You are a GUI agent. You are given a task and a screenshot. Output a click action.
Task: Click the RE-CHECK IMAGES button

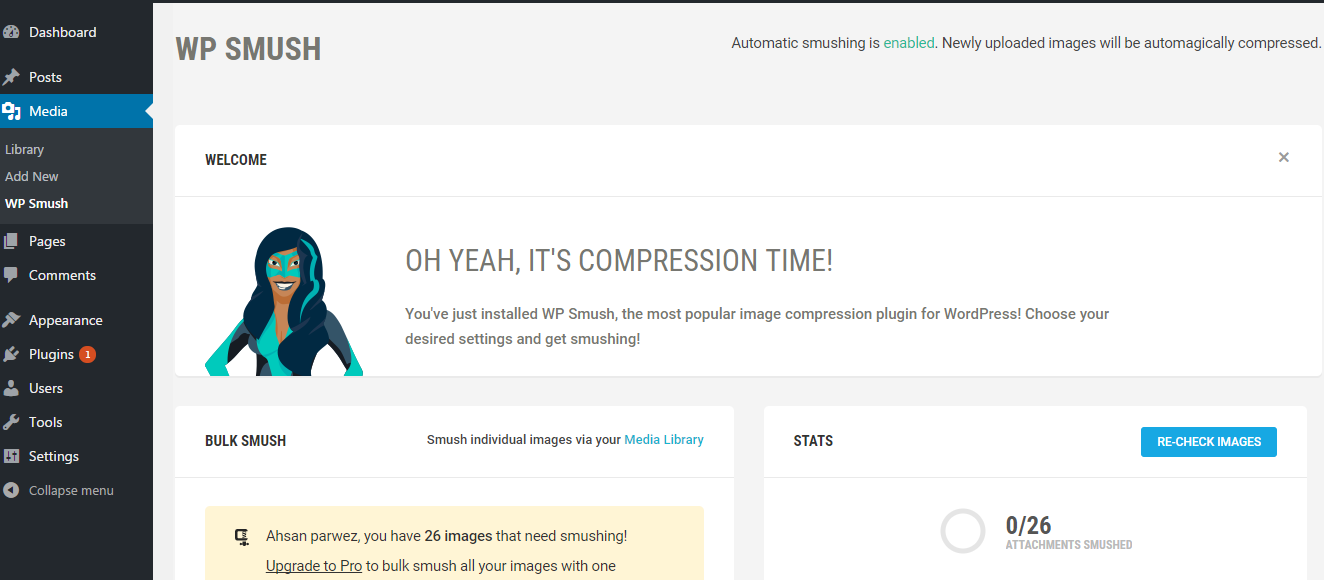pos(1208,442)
